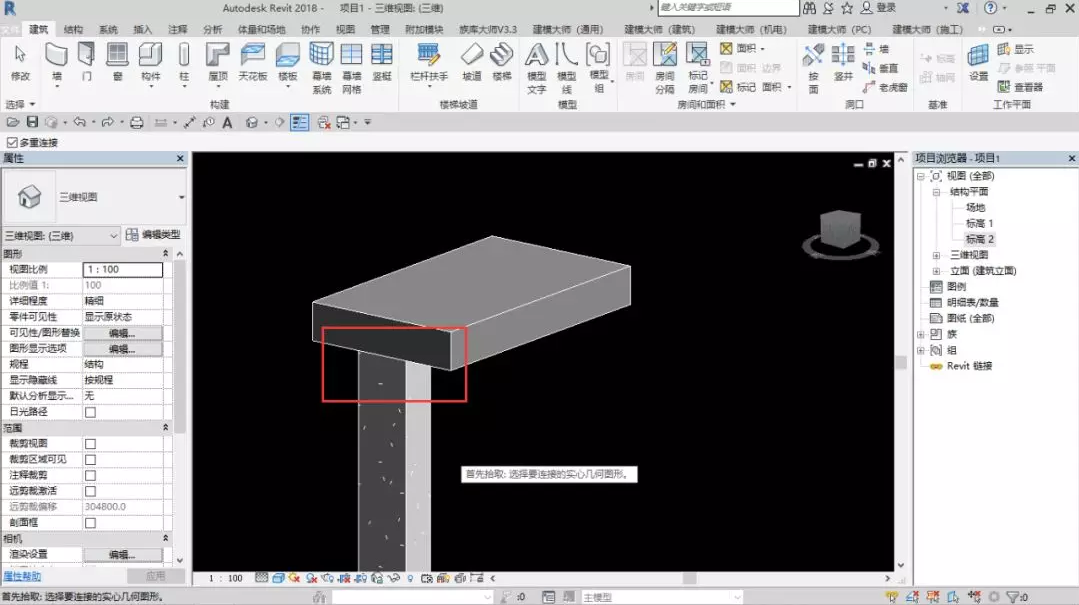Open the 三维视图 type selector dropdown
Screen dimensions: 1079x605
(182, 198)
